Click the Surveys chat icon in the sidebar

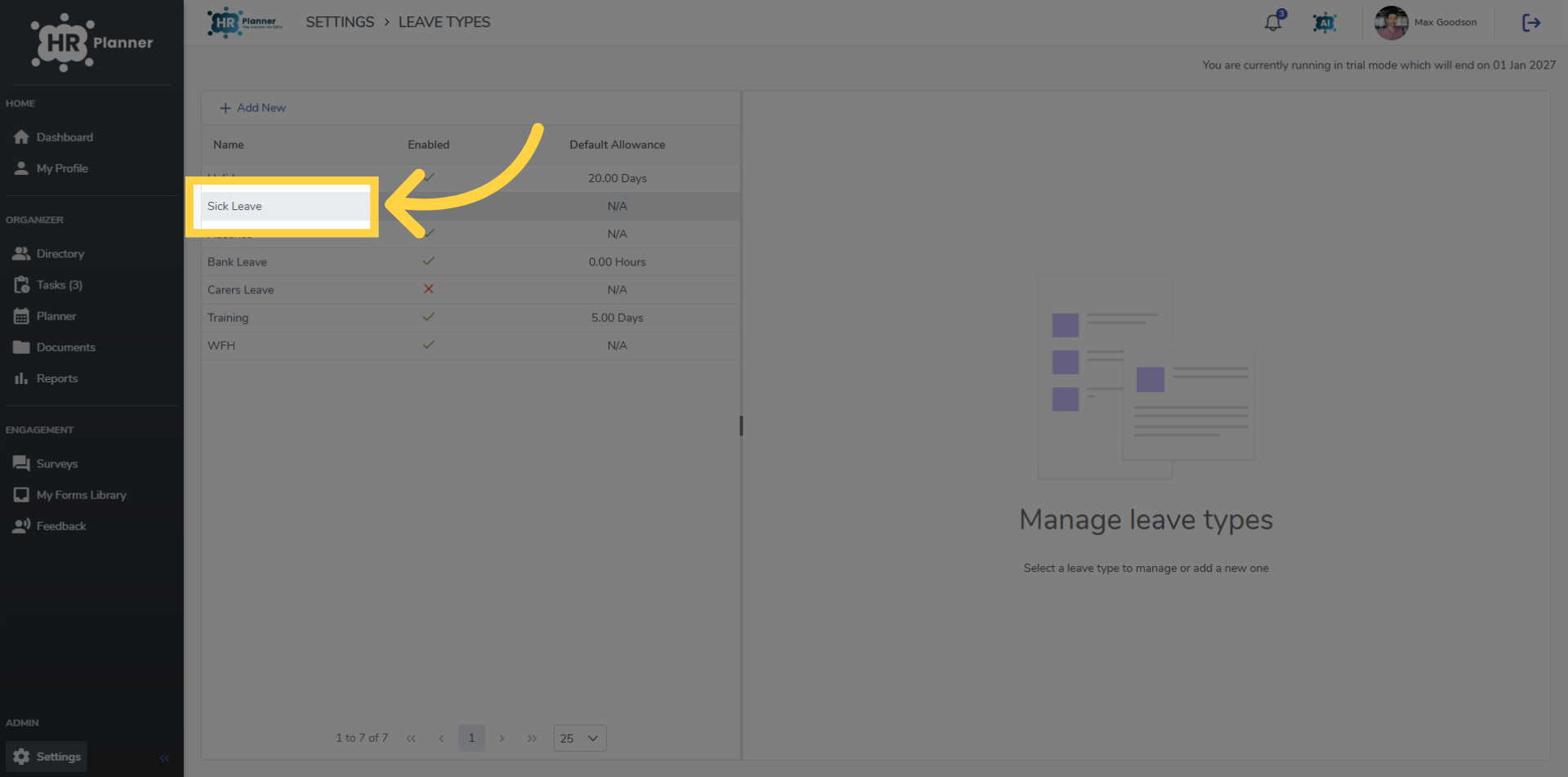(21, 463)
